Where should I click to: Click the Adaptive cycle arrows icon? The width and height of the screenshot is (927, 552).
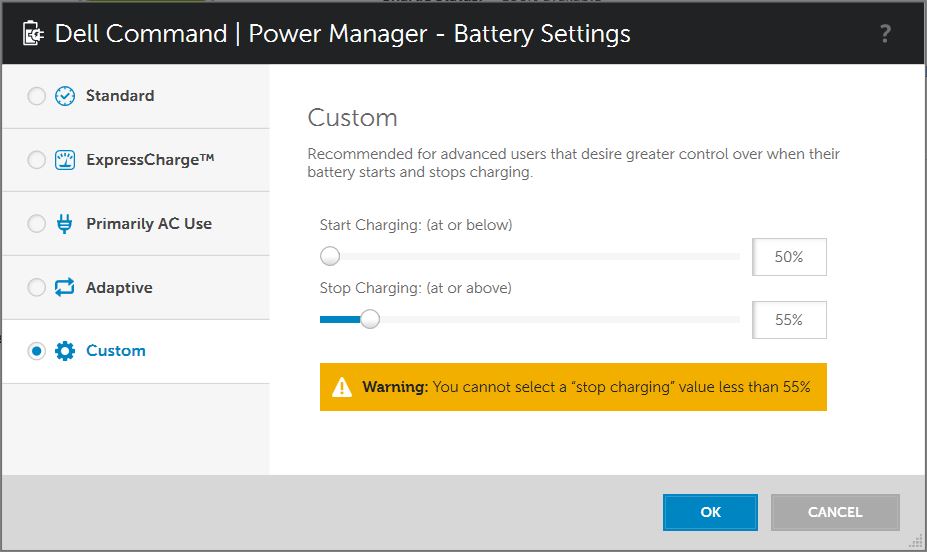click(64, 287)
